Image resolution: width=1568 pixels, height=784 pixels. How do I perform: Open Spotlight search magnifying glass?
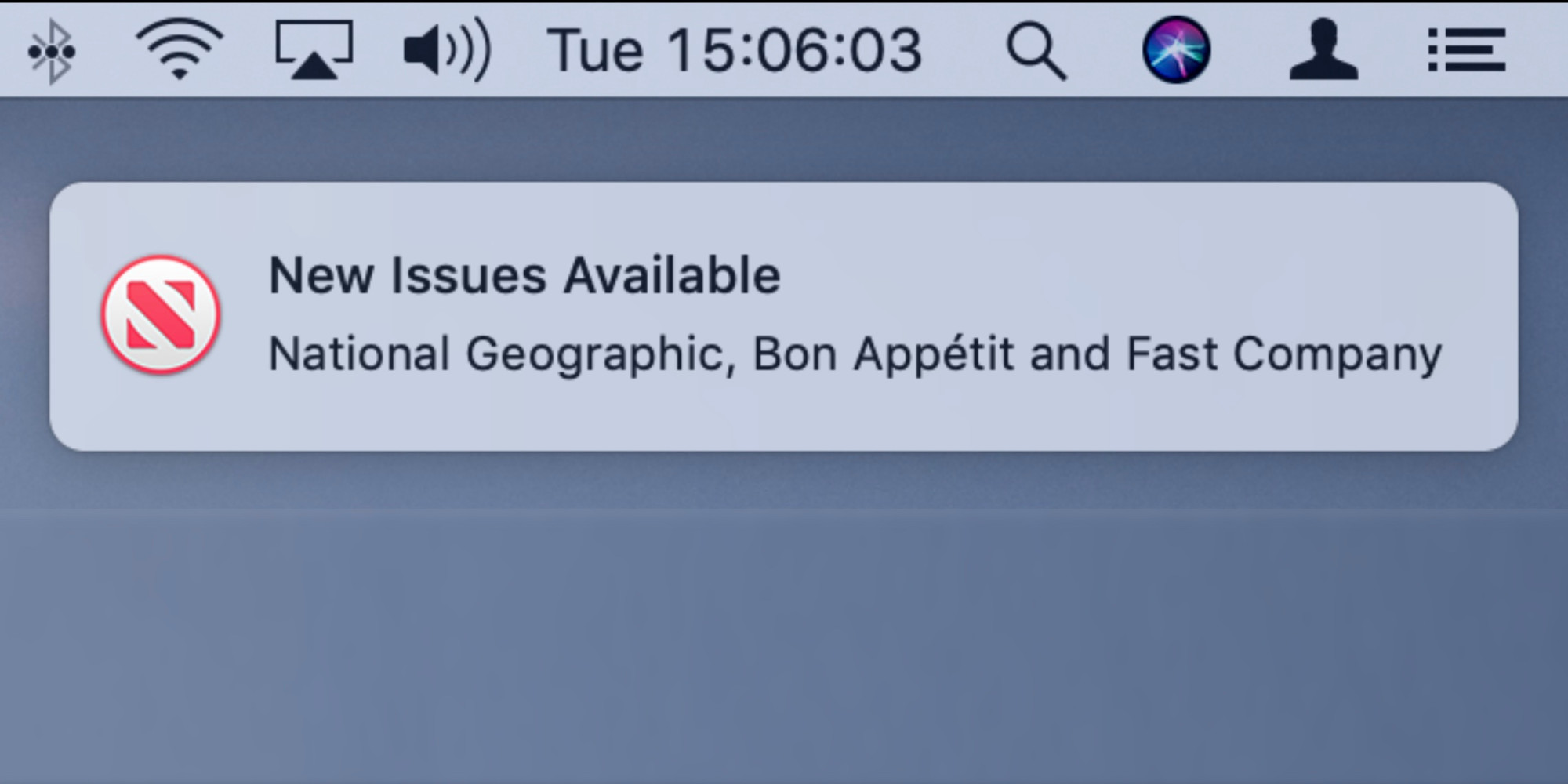pos(1036,51)
